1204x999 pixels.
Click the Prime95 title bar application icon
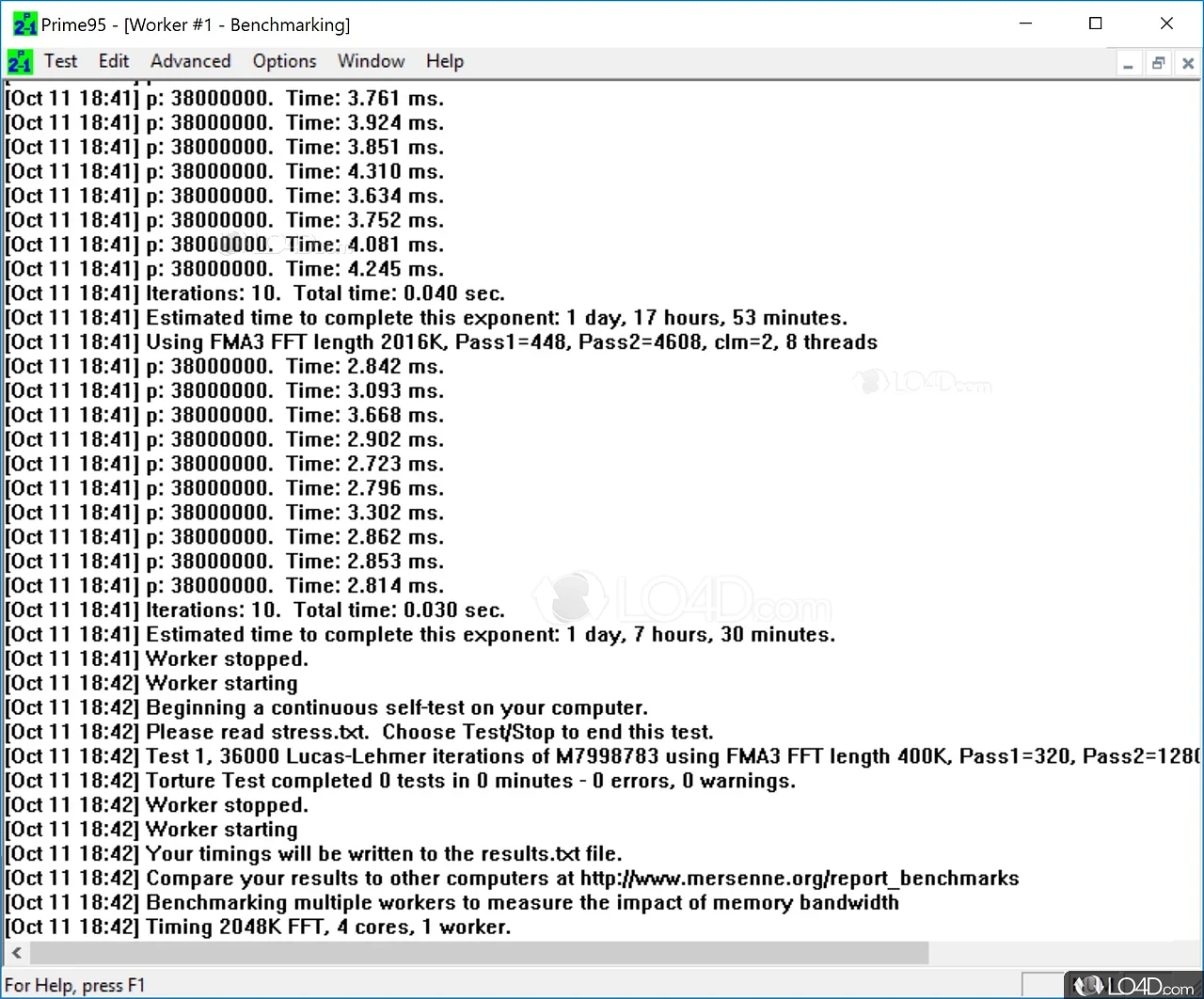(x=24, y=24)
